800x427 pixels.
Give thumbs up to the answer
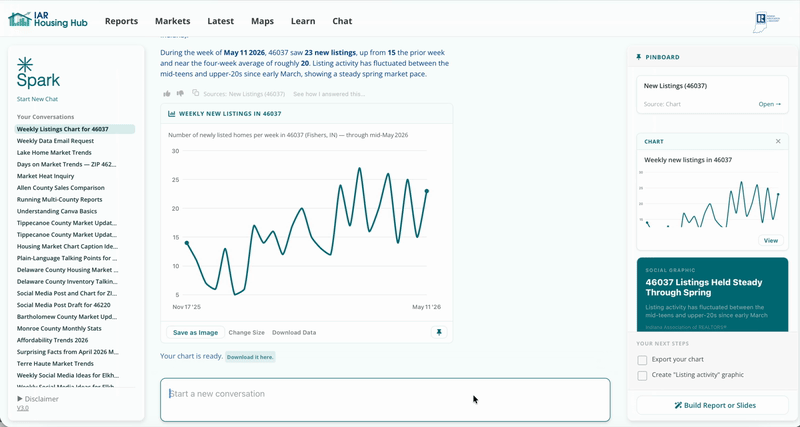(x=167, y=94)
